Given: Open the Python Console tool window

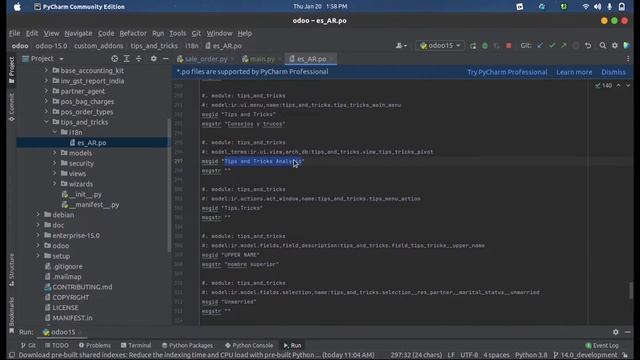Looking at the screenshot, I should (249, 345).
